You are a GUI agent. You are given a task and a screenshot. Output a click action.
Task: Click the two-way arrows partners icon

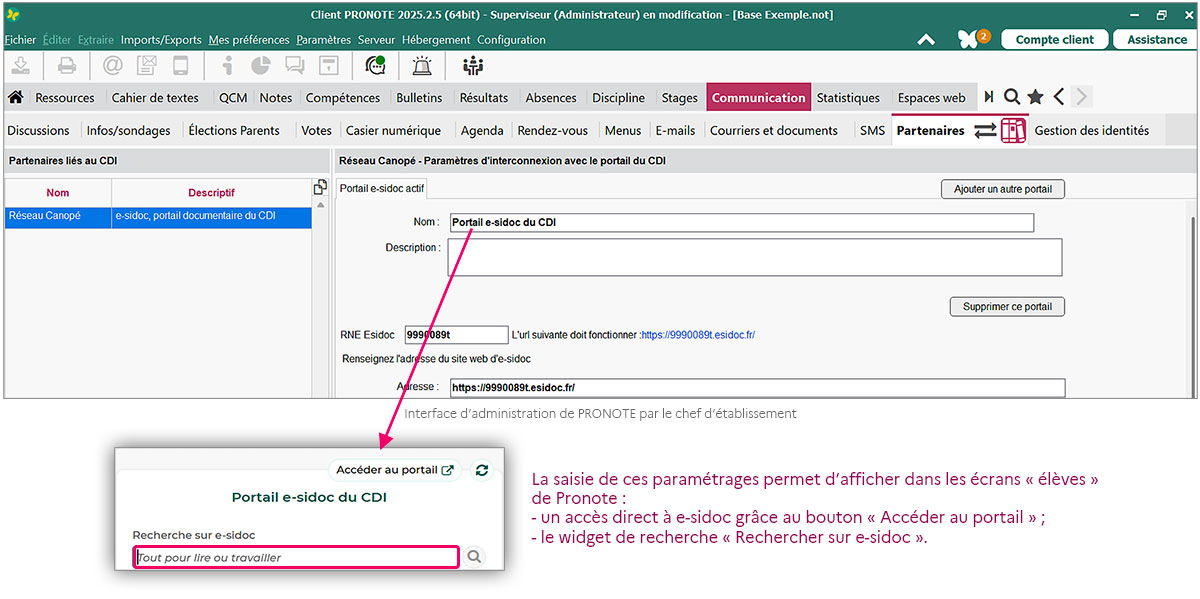(x=986, y=130)
